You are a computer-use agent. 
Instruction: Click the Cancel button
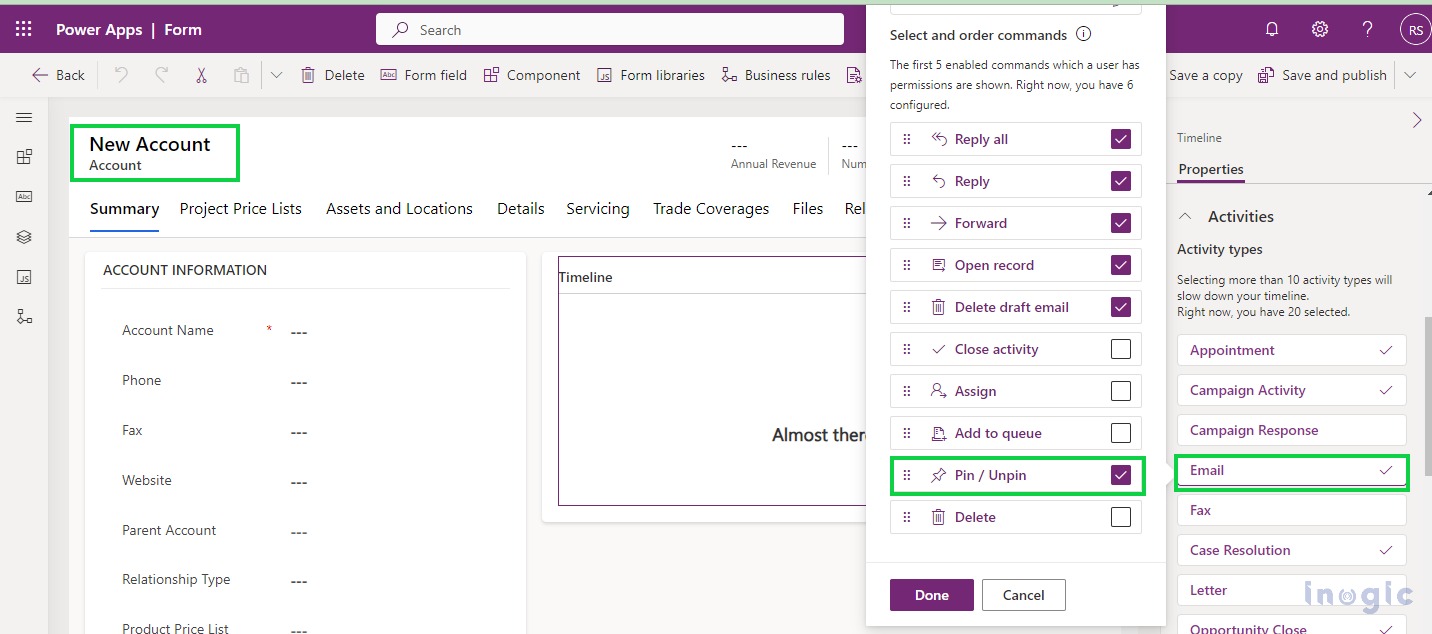pos(1024,595)
